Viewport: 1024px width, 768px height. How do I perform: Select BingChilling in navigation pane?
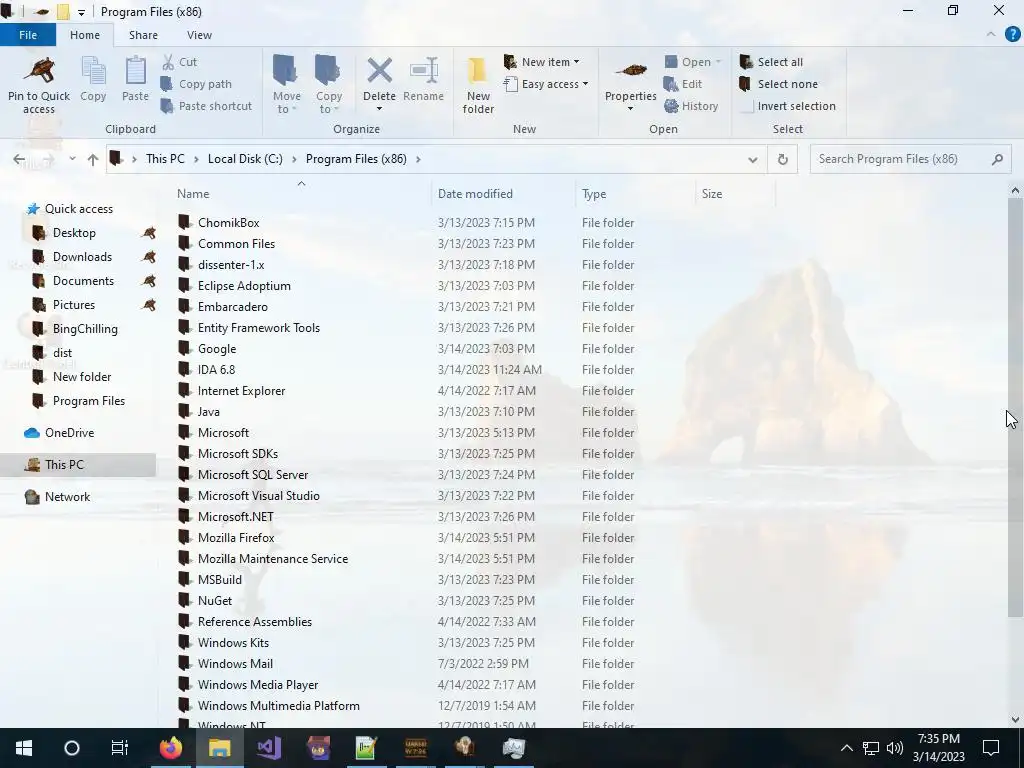pyautogui.click(x=85, y=328)
